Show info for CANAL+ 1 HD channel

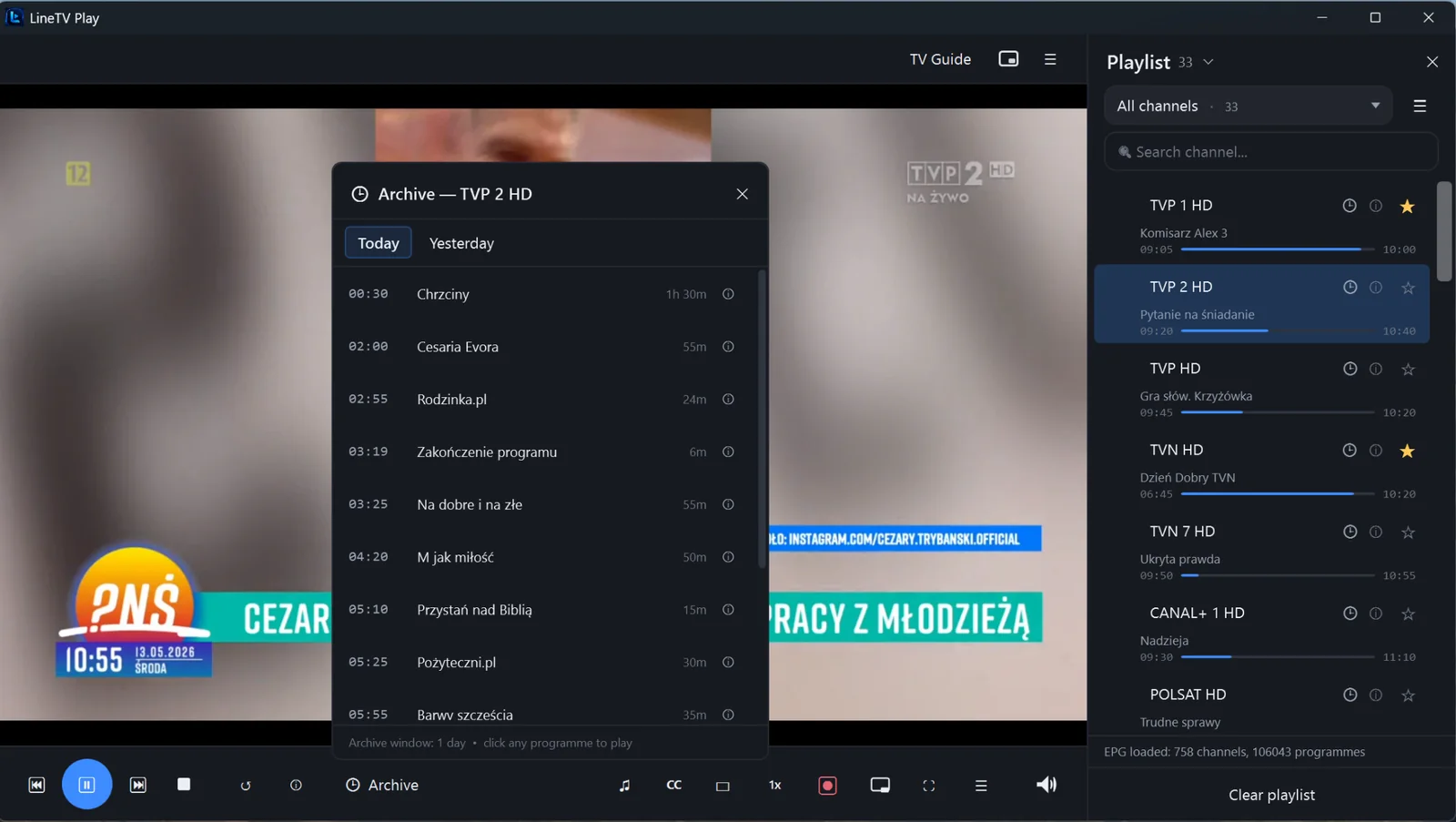(x=1376, y=614)
